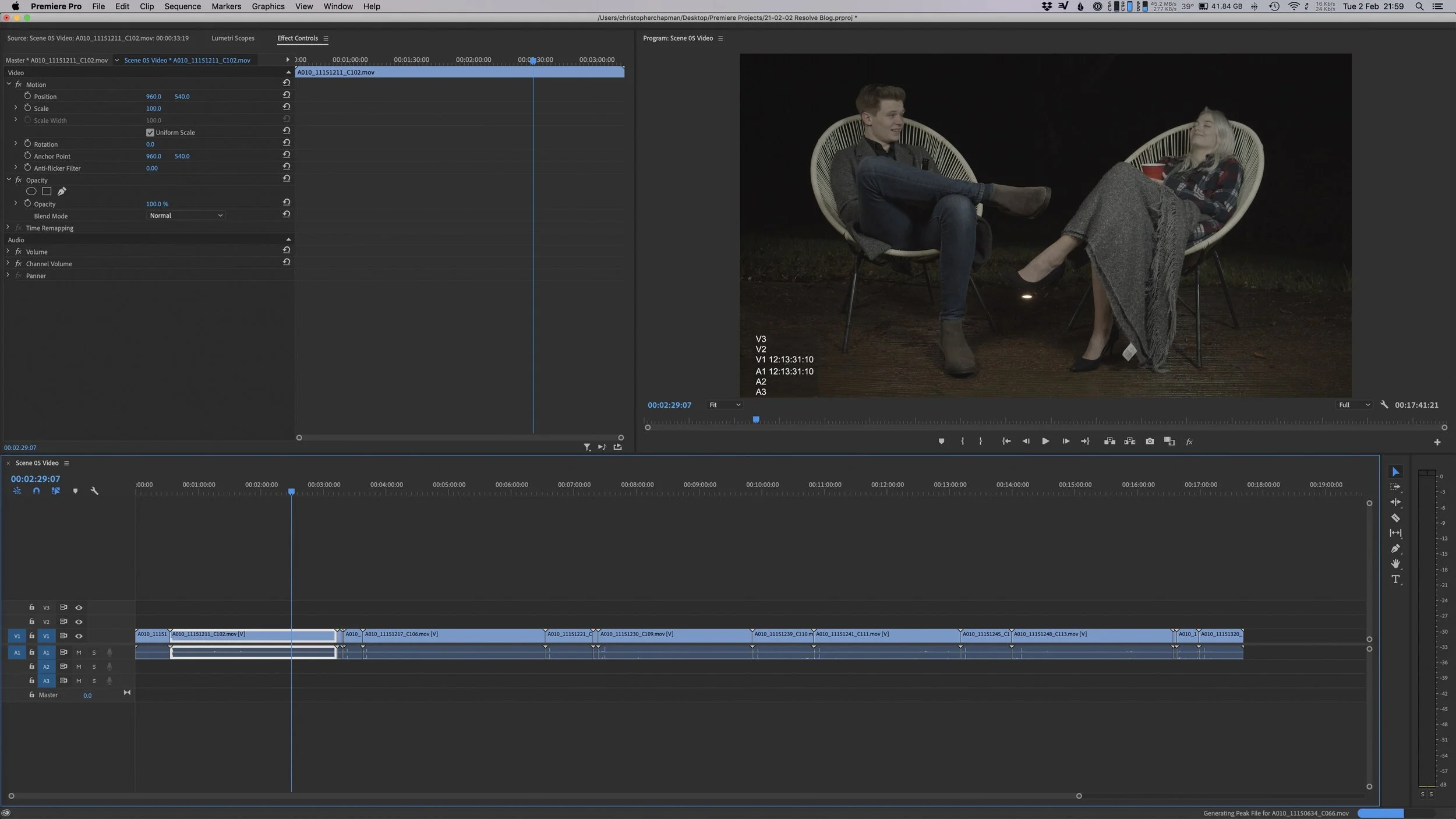The width and height of the screenshot is (1456, 819).
Task: Select the Hand tool
Action: coord(1395,564)
